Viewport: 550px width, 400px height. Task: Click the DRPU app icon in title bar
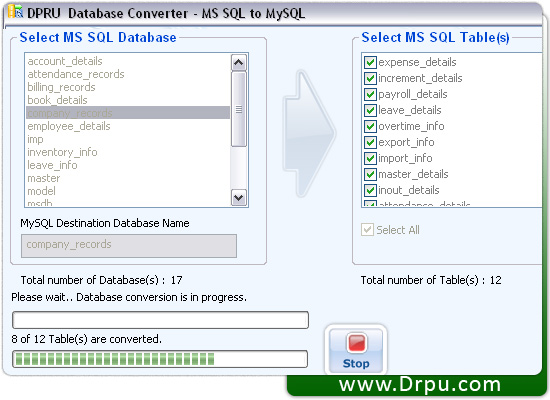pyautogui.click(x=15, y=12)
